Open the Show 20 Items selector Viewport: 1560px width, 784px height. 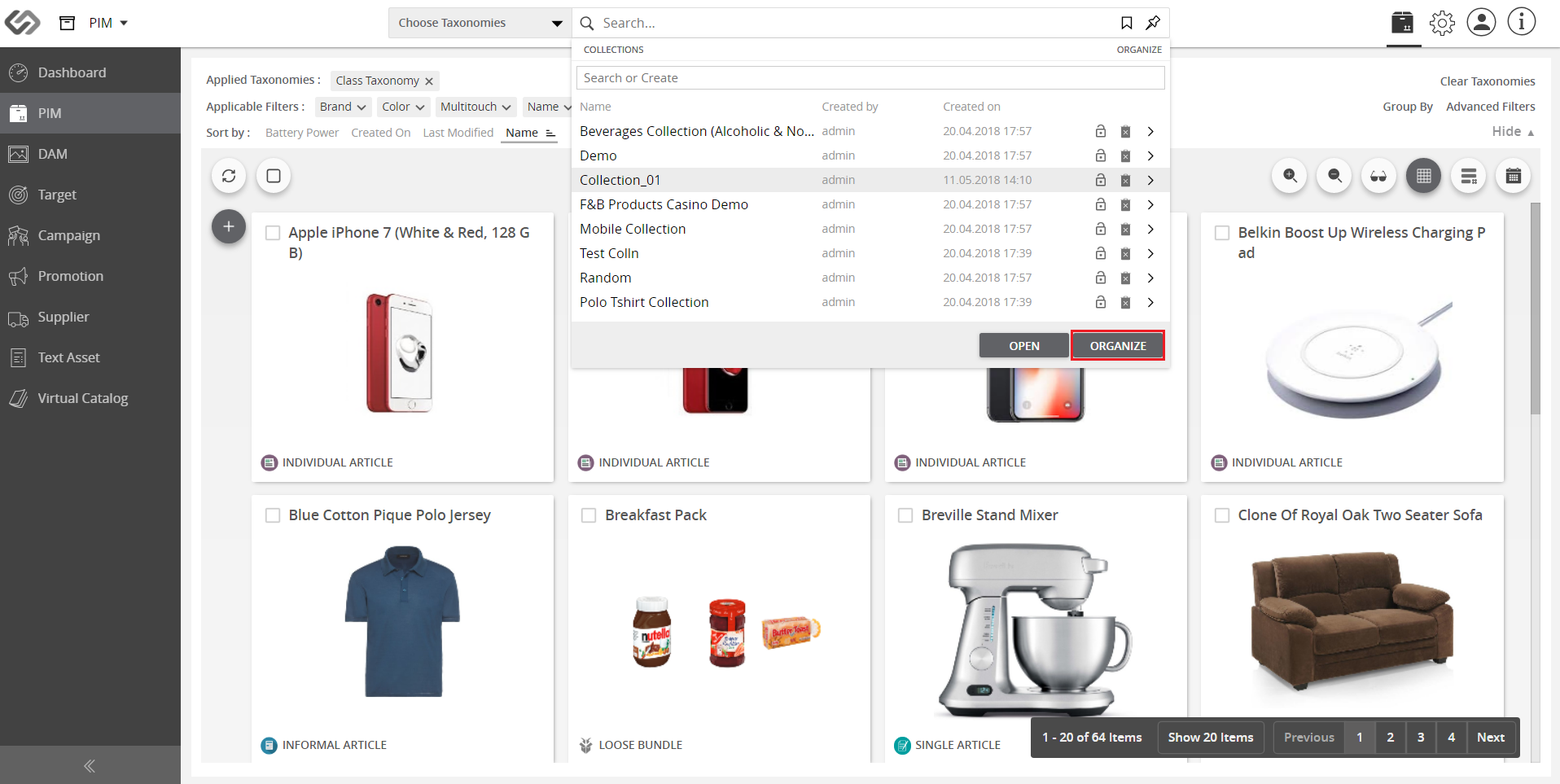(x=1211, y=738)
